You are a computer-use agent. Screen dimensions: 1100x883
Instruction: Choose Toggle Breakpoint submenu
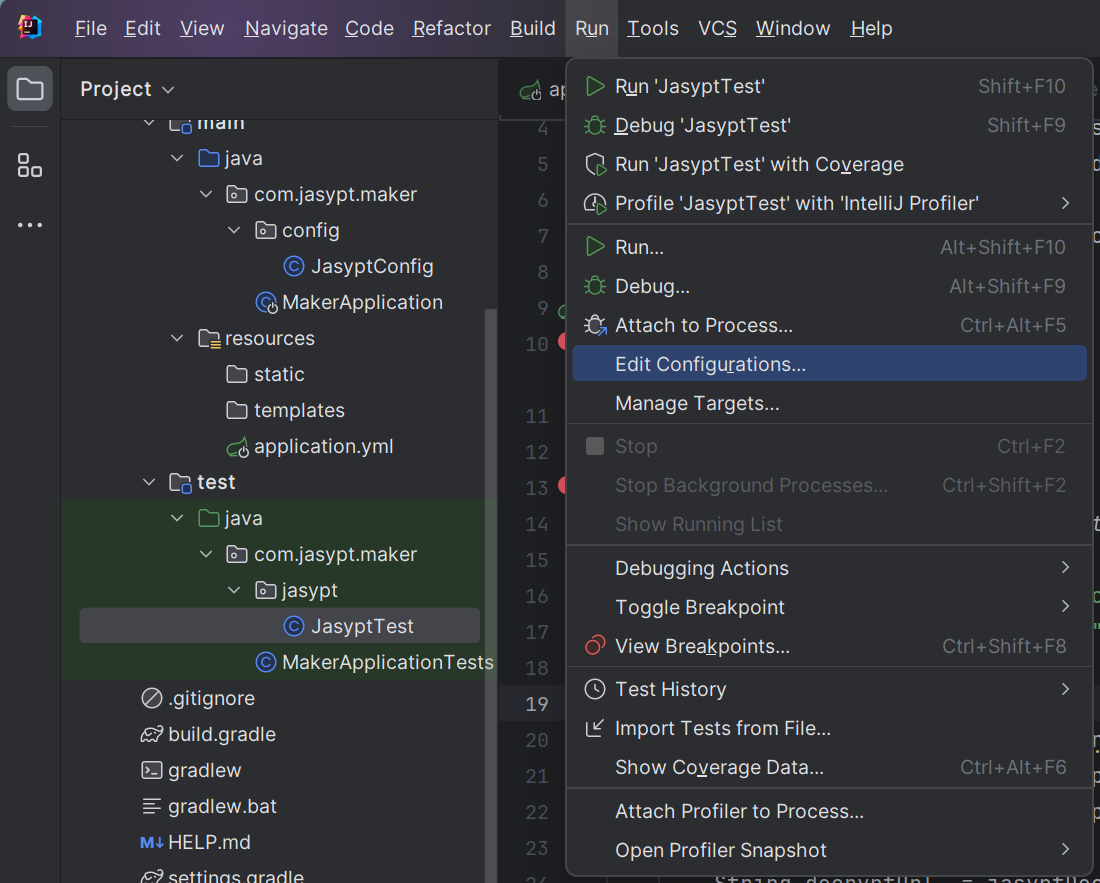[x=829, y=607]
